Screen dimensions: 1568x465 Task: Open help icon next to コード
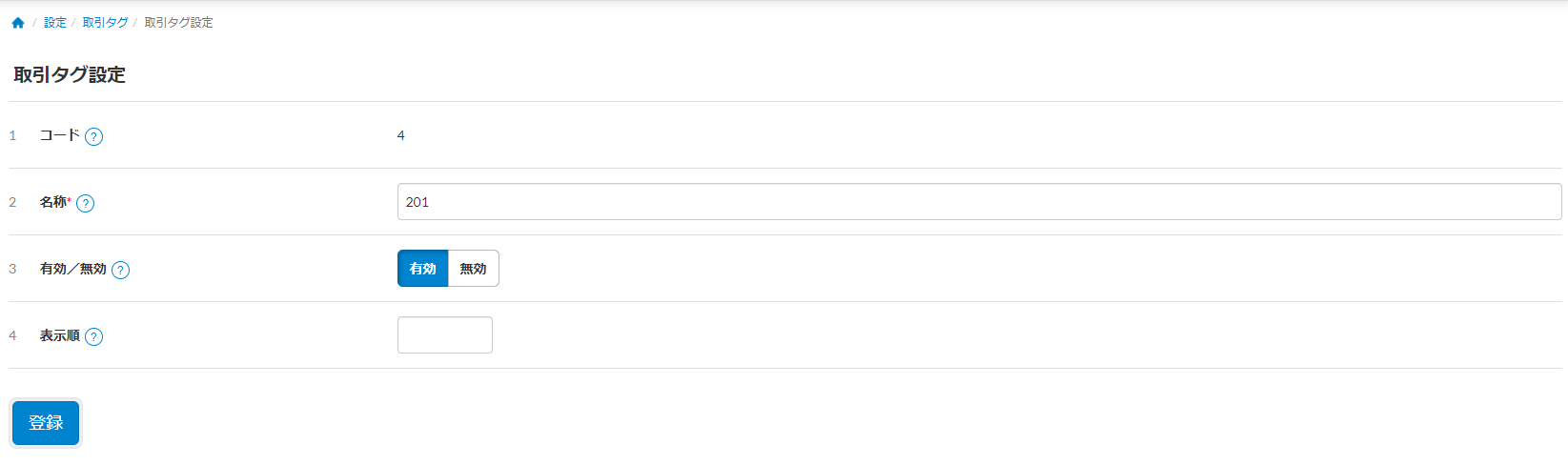(x=93, y=136)
